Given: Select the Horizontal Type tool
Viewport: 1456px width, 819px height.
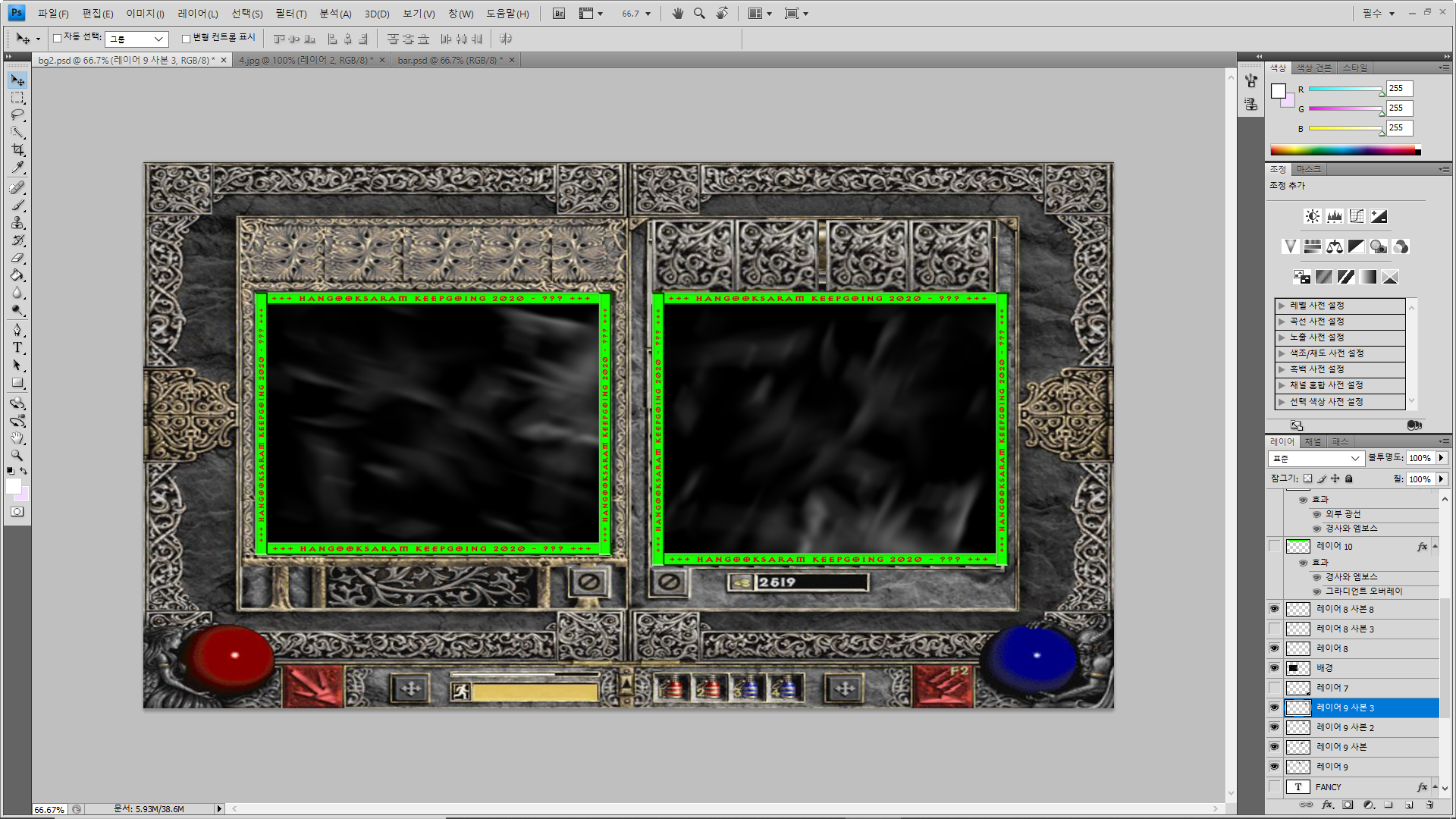Looking at the screenshot, I should point(17,348).
